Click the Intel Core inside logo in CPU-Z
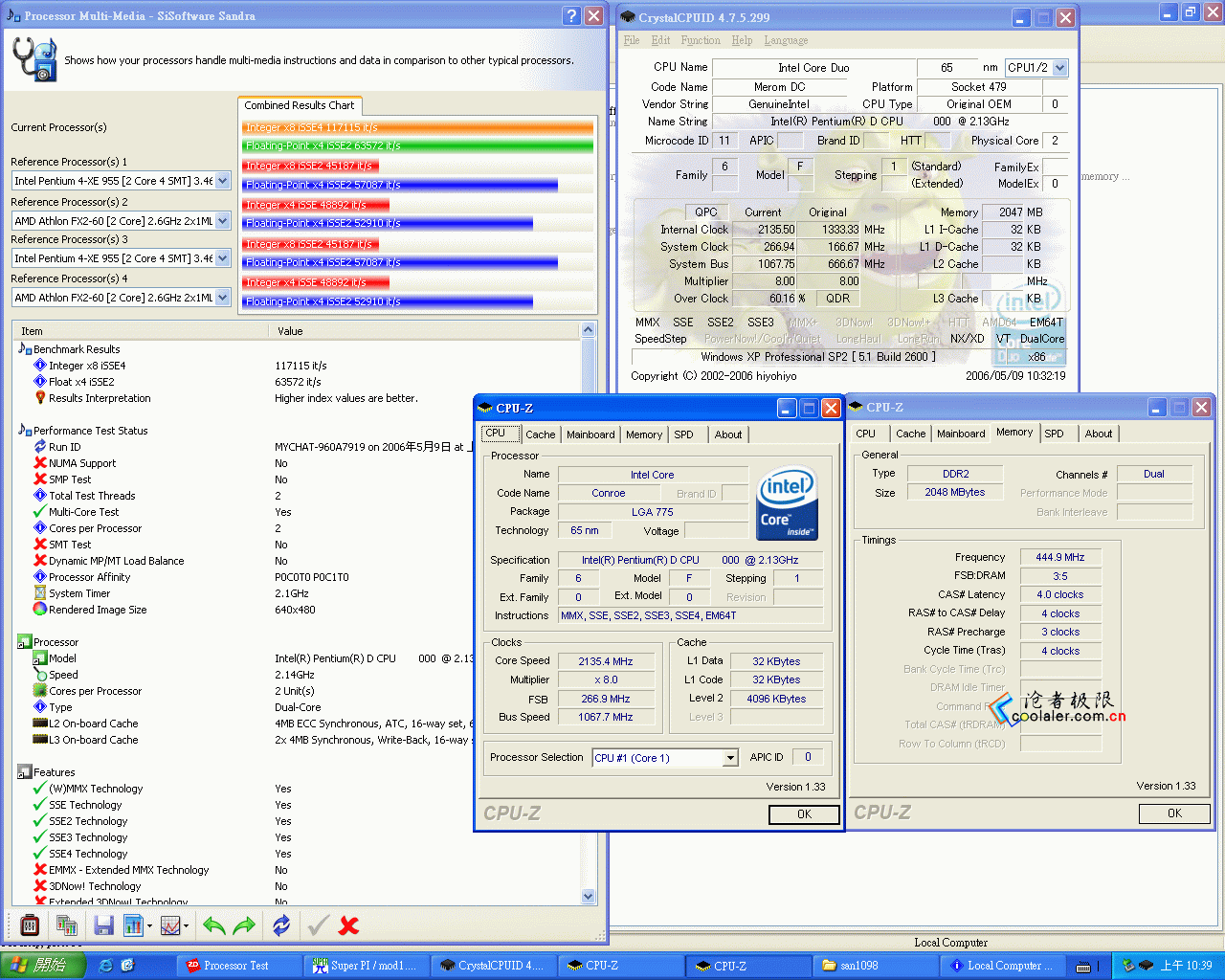Image resolution: width=1225 pixels, height=980 pixels. coord(787,503)
